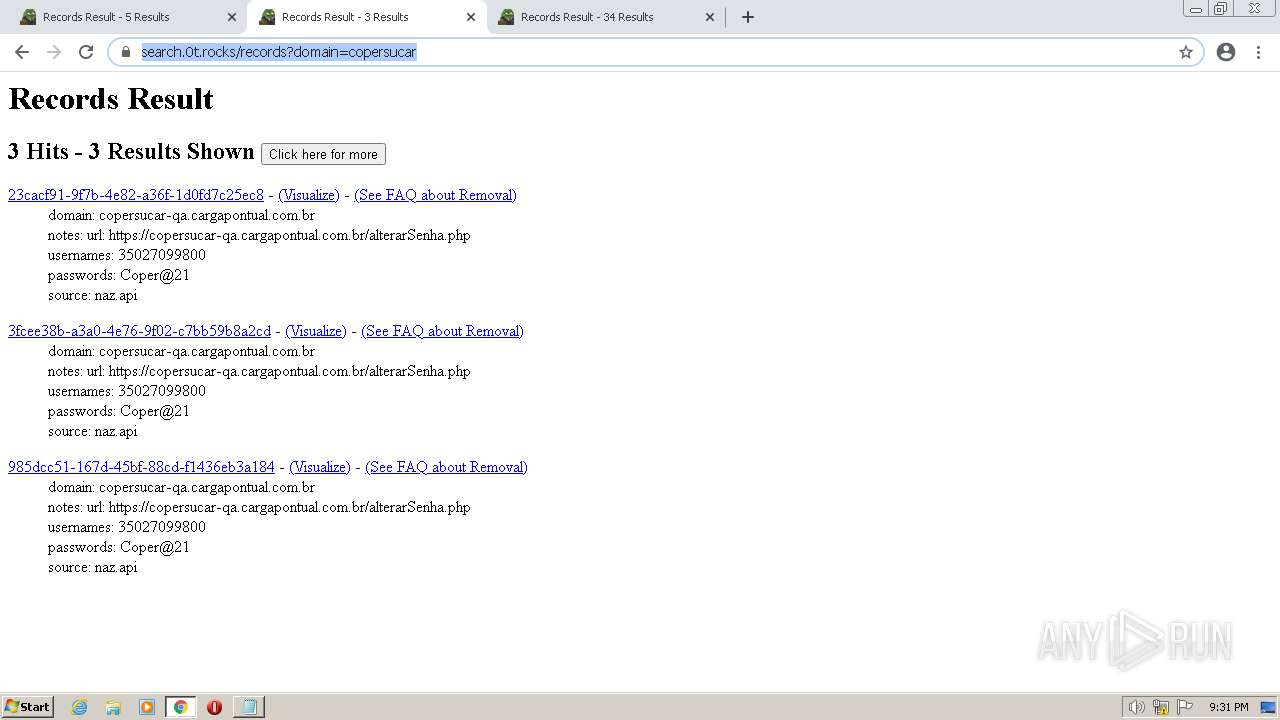Open the red Opera-style taskbar icon

tap(214, 707)
